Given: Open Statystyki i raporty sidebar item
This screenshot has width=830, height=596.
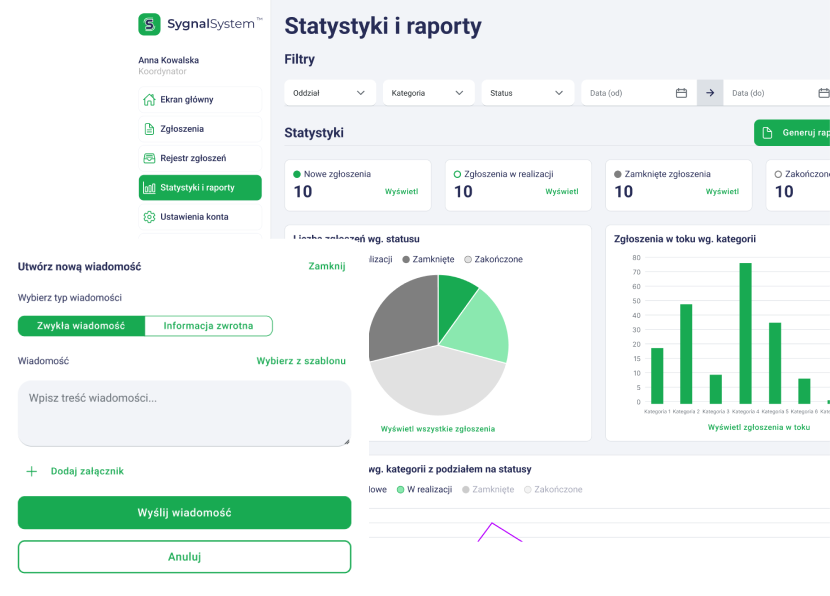Looking at the screenshot, I should click(x=199, y=188).
